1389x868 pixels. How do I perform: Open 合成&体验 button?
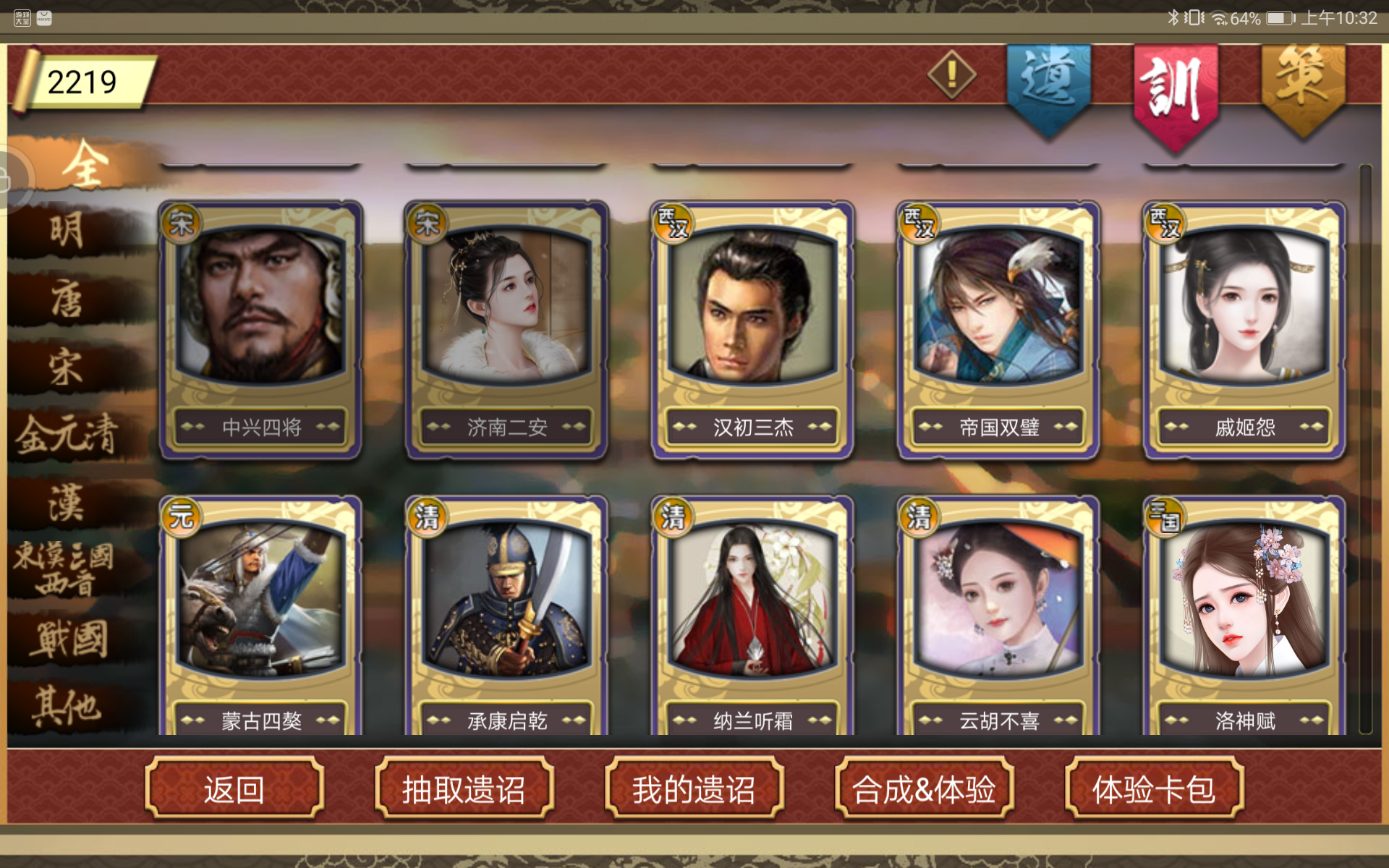click(x=924, y=788)
